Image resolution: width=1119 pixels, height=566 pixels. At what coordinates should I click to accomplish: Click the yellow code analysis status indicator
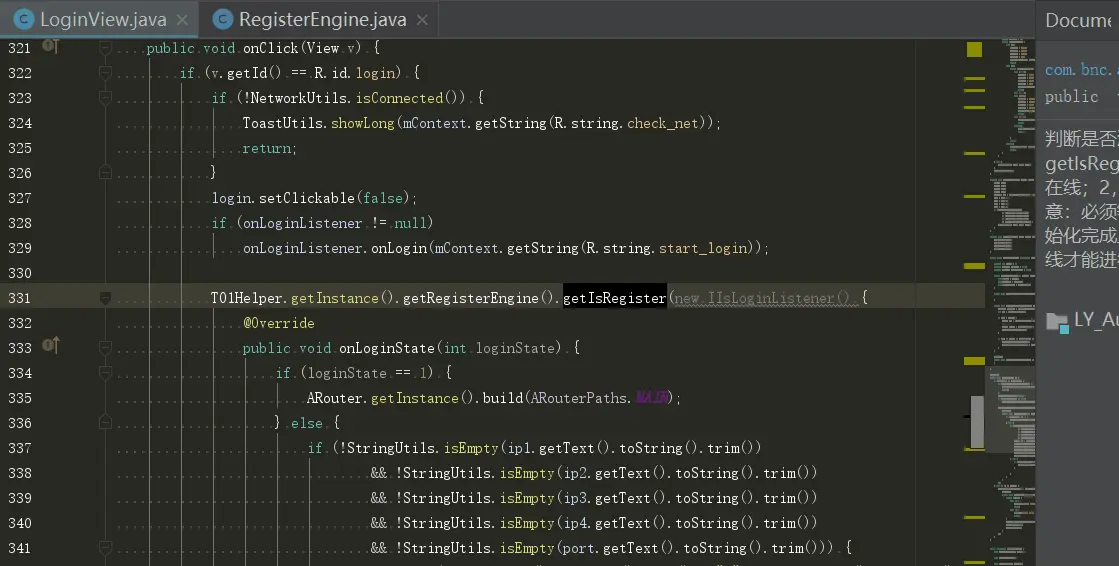pyautogui.click(x=974, y=49)
